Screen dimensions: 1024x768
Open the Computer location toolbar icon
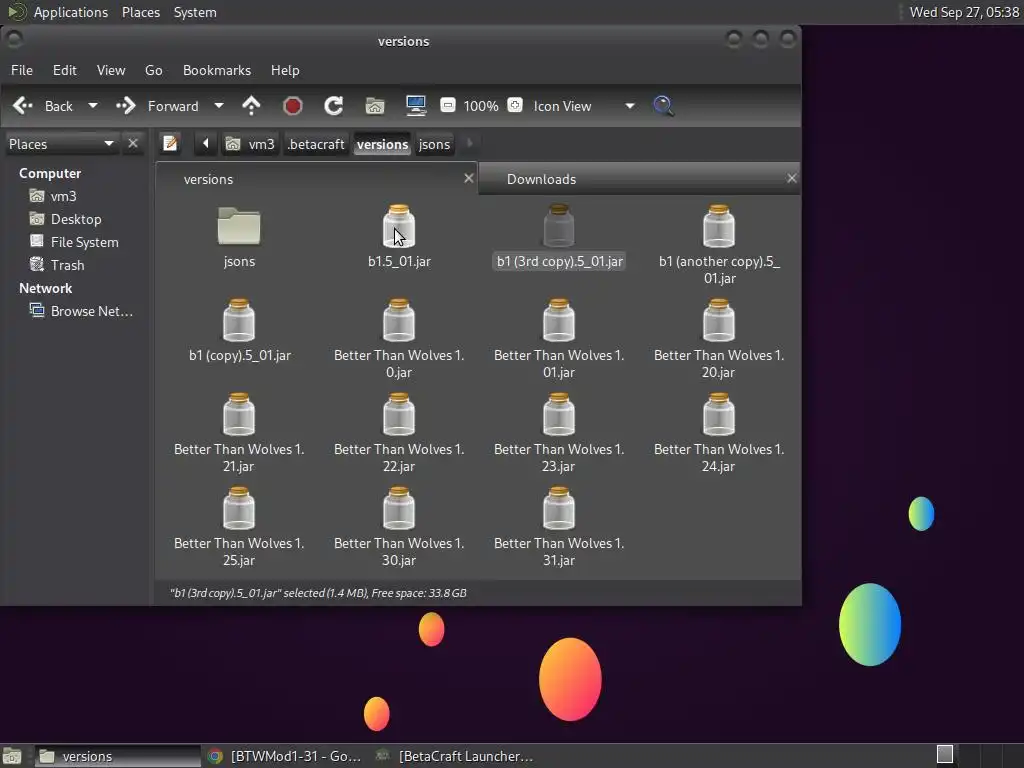click(x=416, y=106)
